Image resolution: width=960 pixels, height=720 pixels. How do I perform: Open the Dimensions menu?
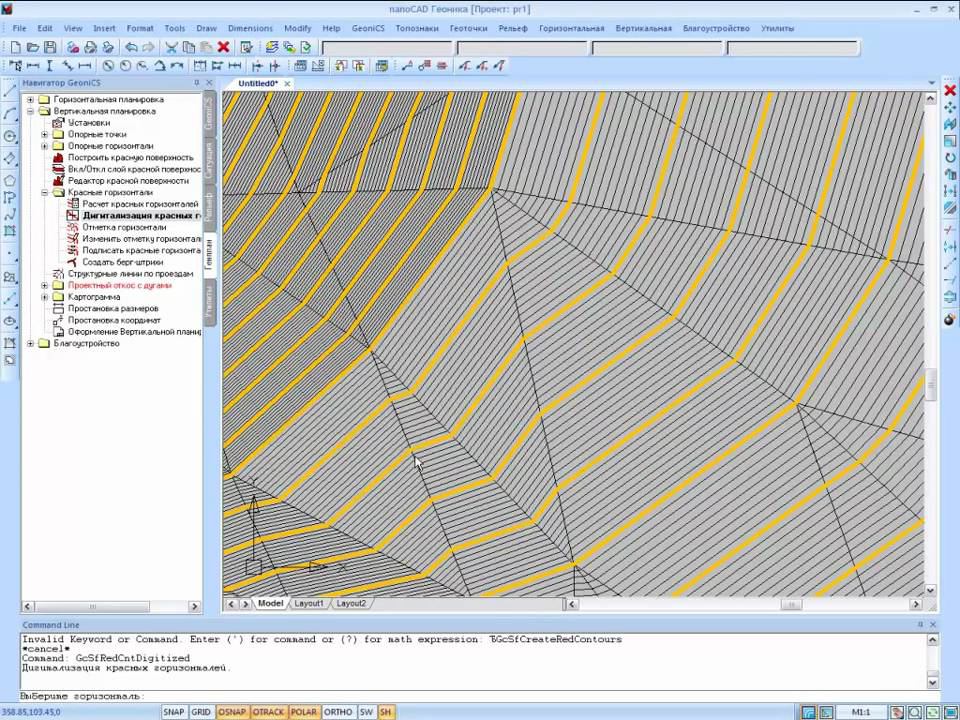pyautogui.click(x=250, y=28)
